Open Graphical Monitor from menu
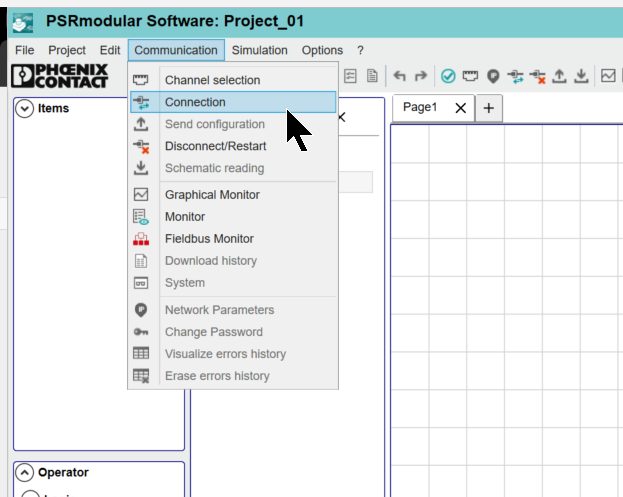This screenshot has height=497, width=623. [x=233, y=195]
